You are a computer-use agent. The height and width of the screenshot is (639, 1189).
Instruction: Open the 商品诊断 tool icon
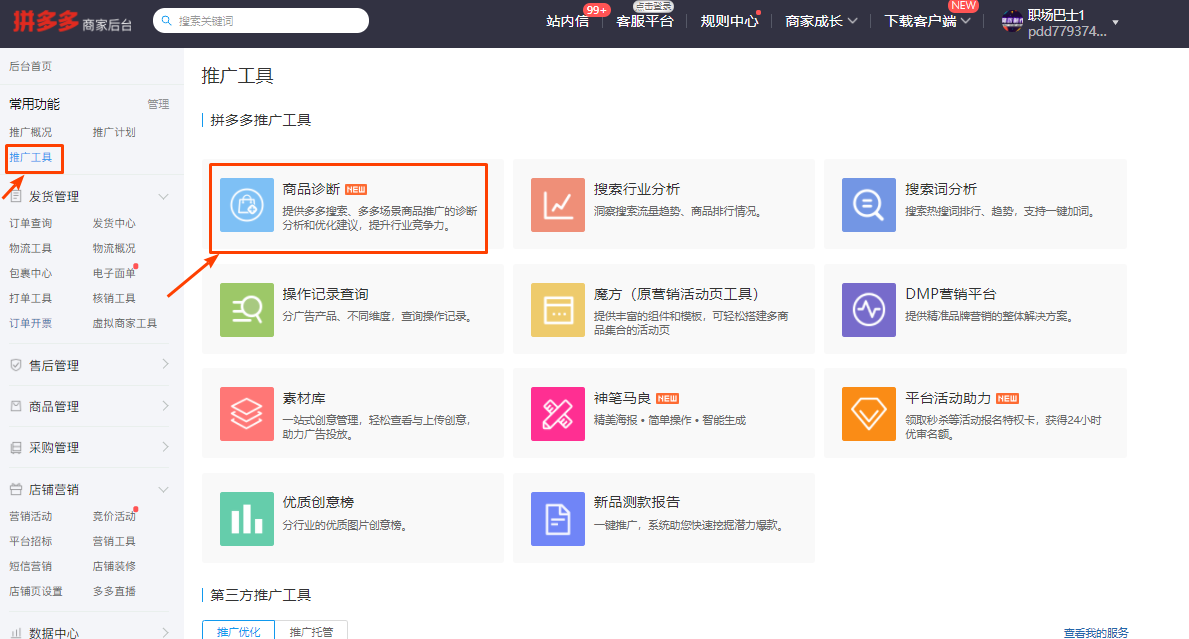click(x=246, y=205)
